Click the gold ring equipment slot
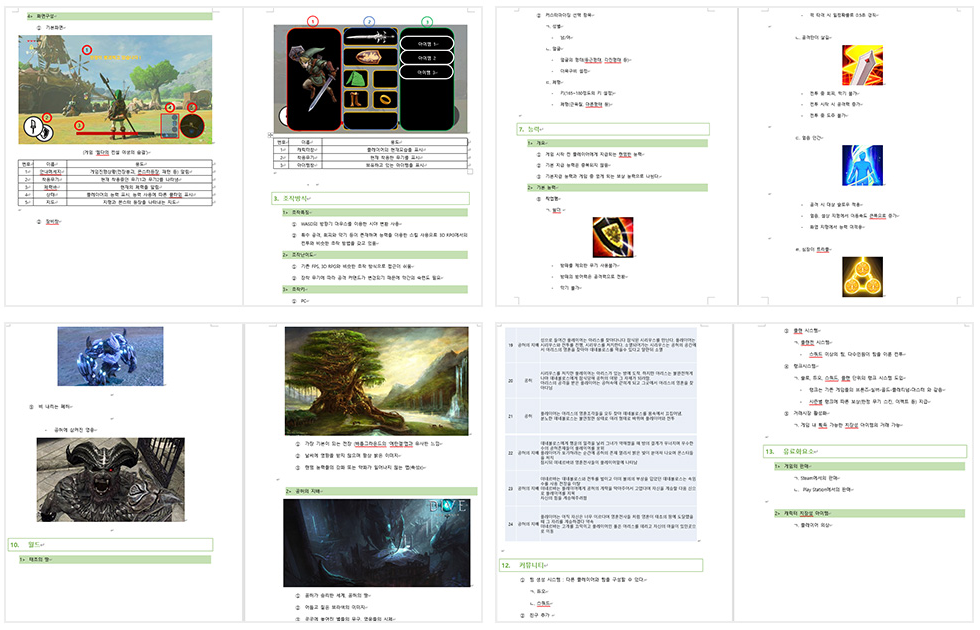 click(x=385, y=99)
